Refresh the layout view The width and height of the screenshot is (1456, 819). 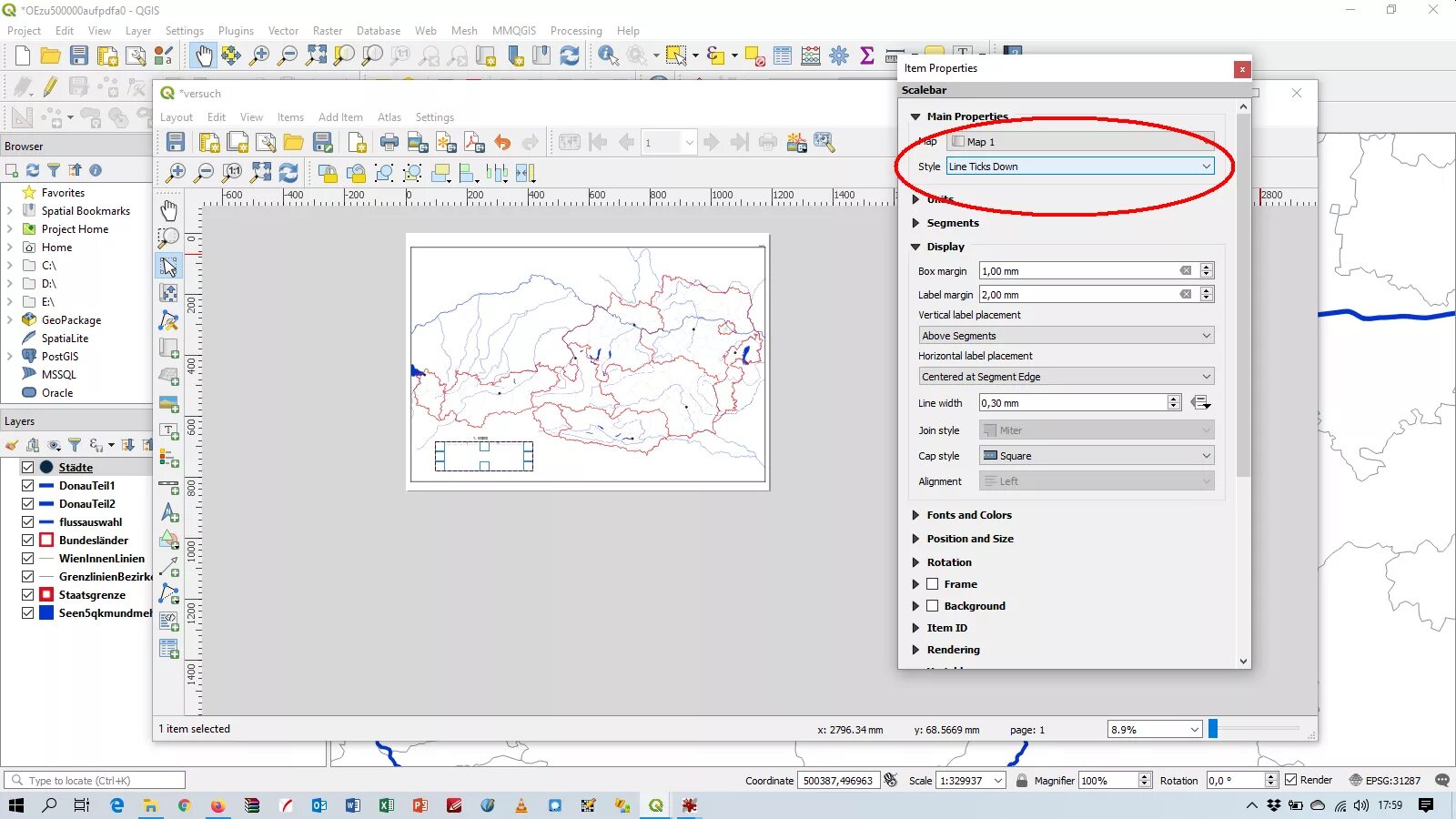[x=288, y=173]
